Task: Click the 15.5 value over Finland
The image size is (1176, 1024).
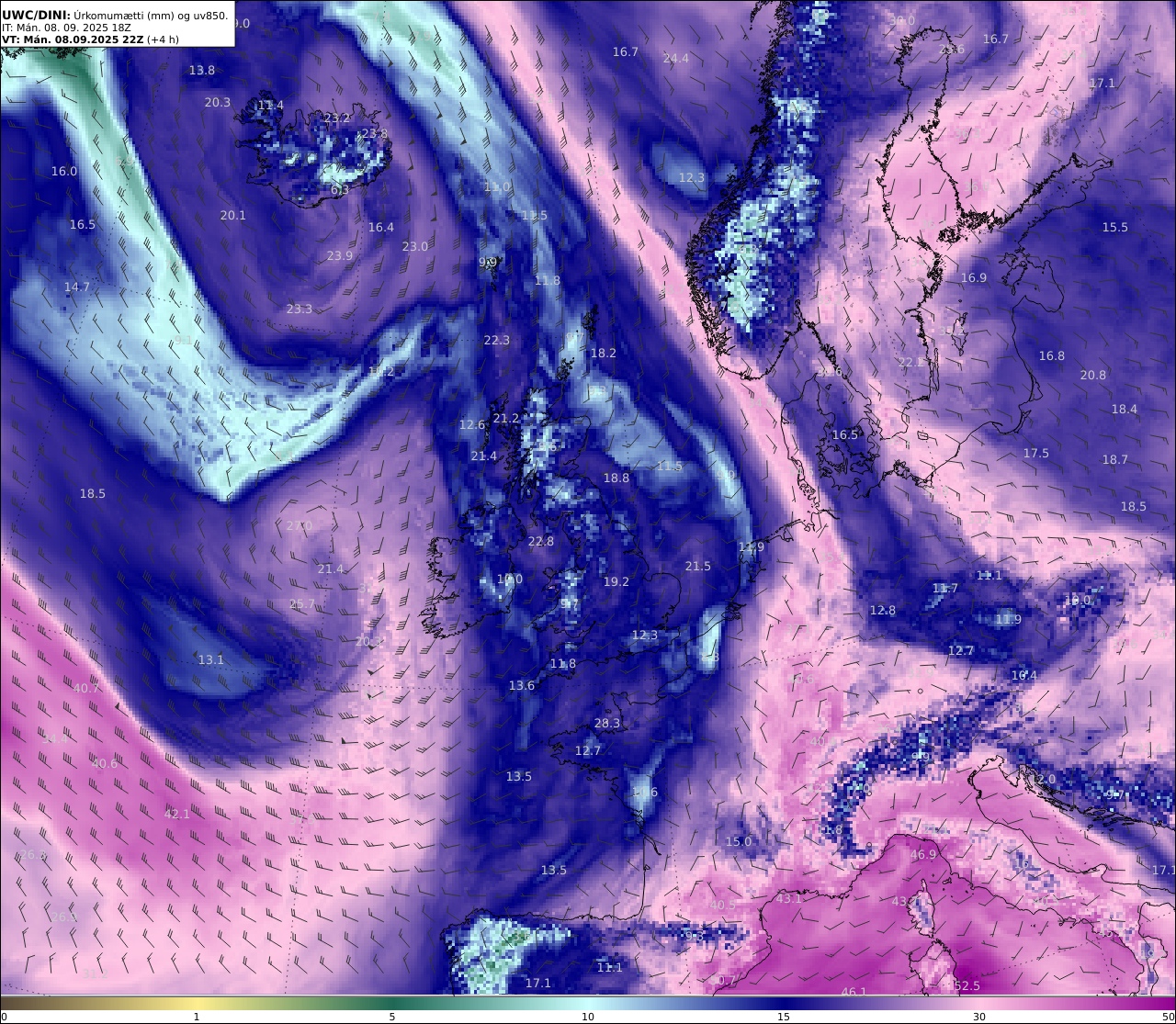Action: pos(1115,228)
